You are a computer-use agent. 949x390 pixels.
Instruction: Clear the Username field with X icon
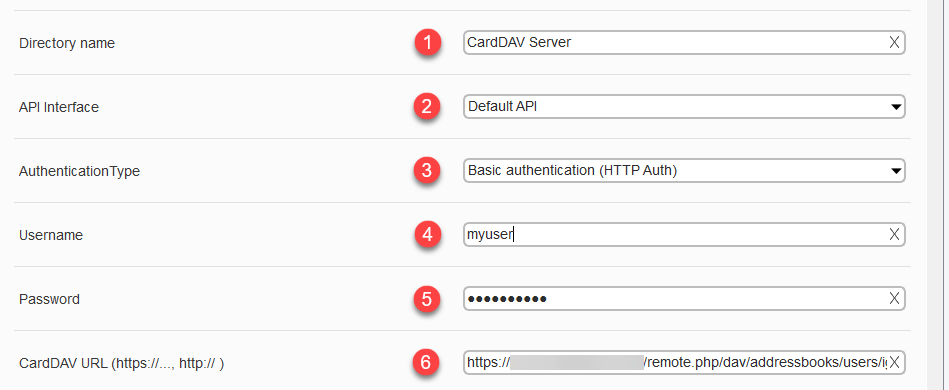tap(894, 234)
